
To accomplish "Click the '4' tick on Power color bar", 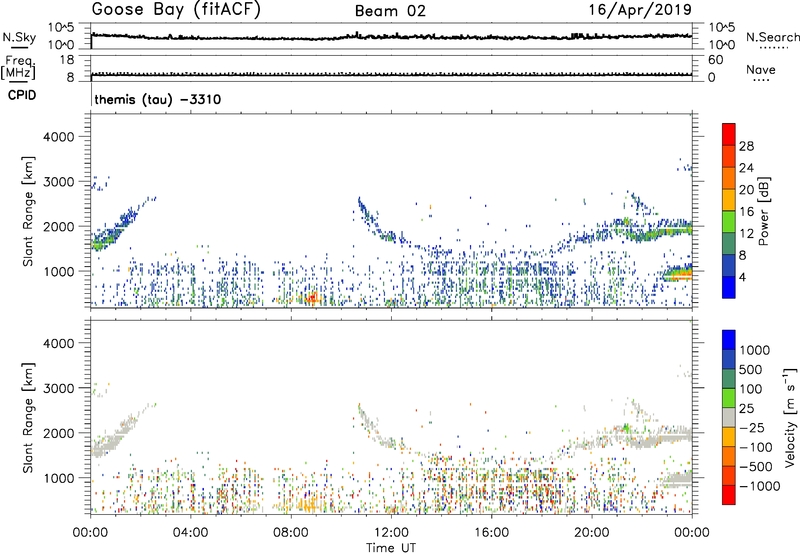I will (x=742, y=277).
